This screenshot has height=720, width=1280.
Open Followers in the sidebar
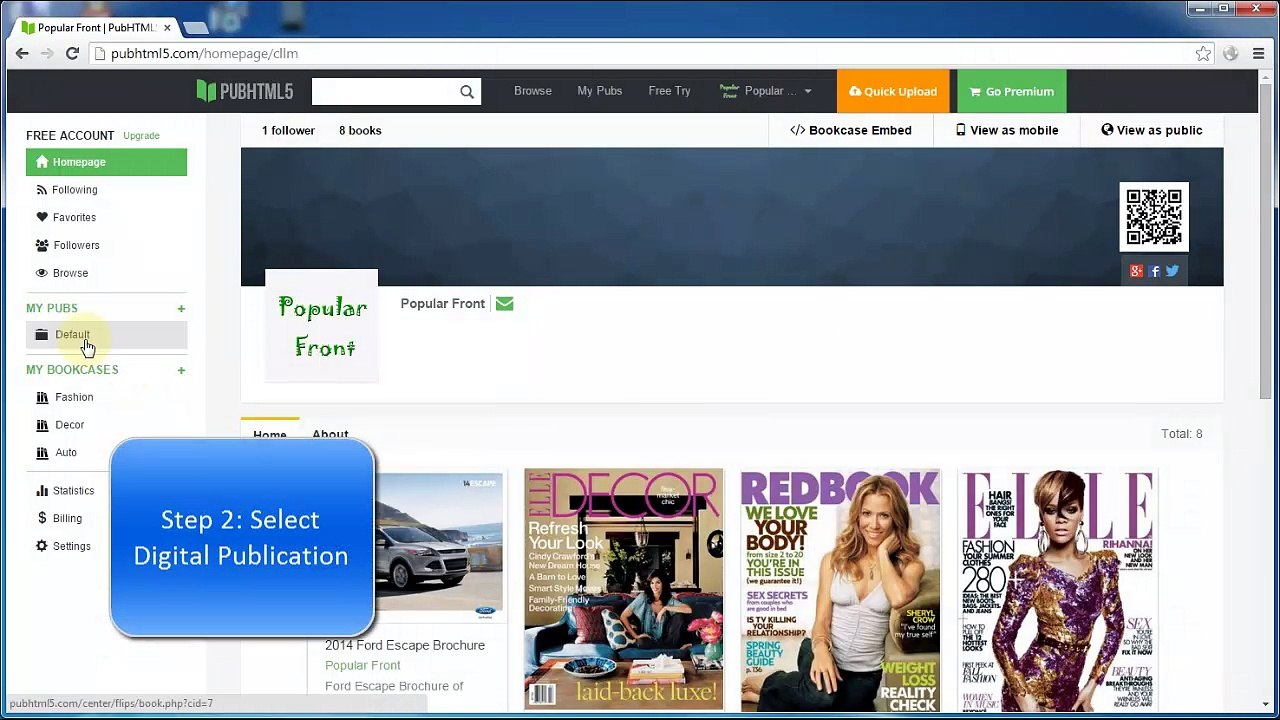click(76, 245)
